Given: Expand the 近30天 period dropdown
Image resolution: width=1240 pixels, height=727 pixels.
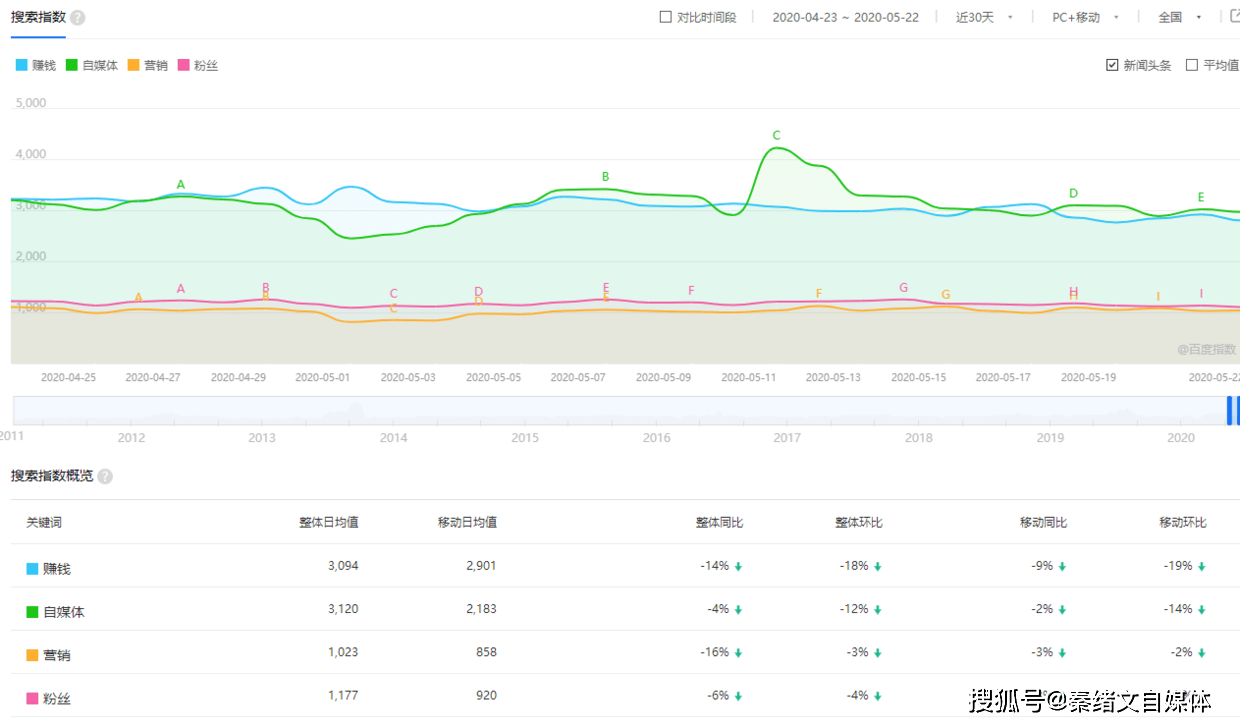Looking at the screenshot, I should click(985, 17).
